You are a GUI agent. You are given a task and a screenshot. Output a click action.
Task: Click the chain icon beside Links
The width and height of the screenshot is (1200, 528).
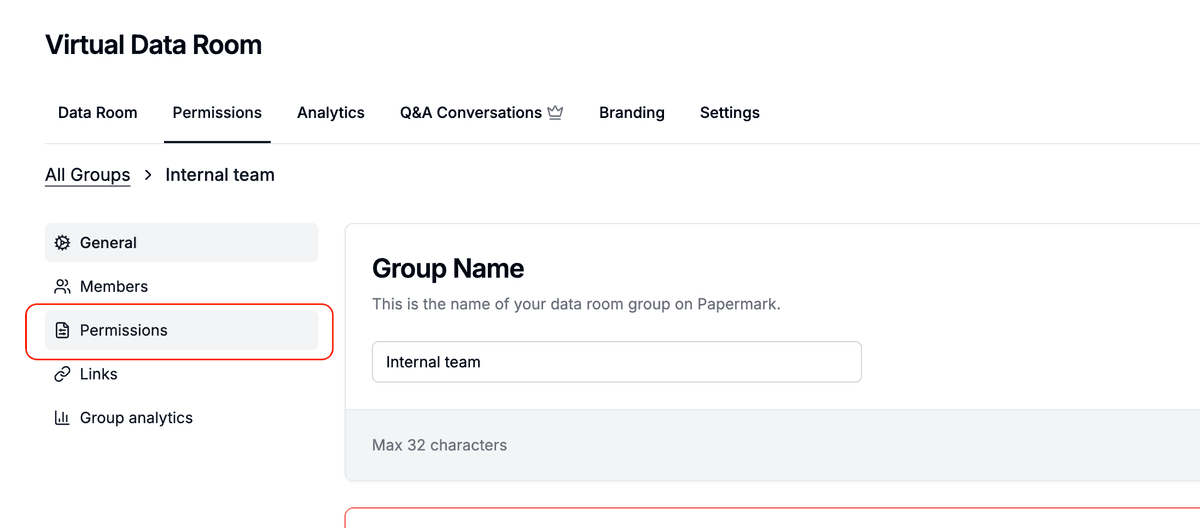point(62,375)
